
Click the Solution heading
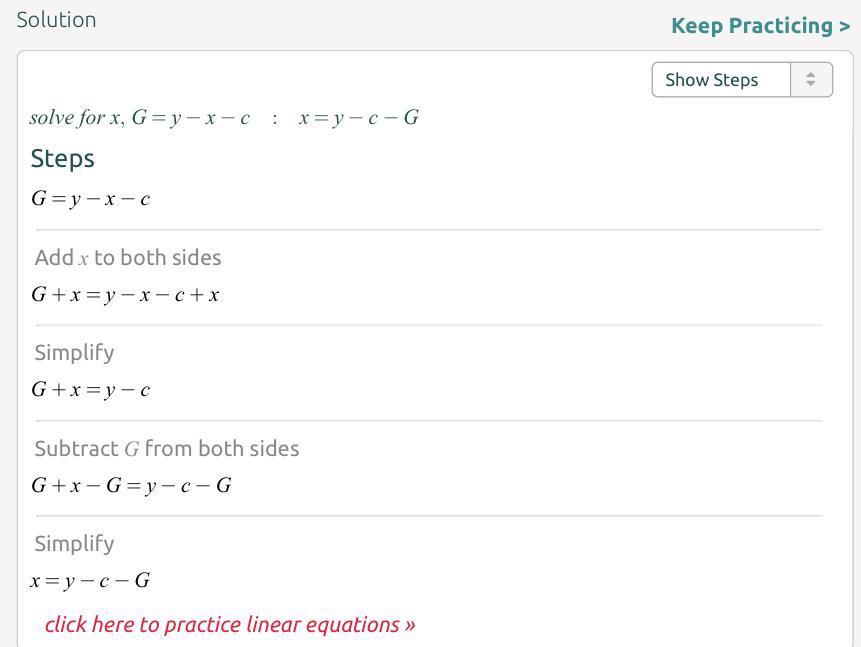(x=56, y=20)
